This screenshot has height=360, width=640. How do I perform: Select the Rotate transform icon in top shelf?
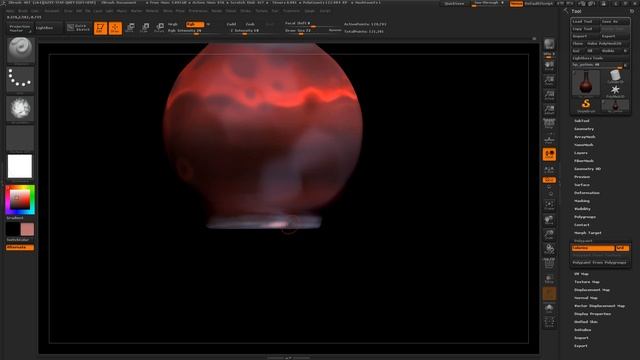coord(160,28)
